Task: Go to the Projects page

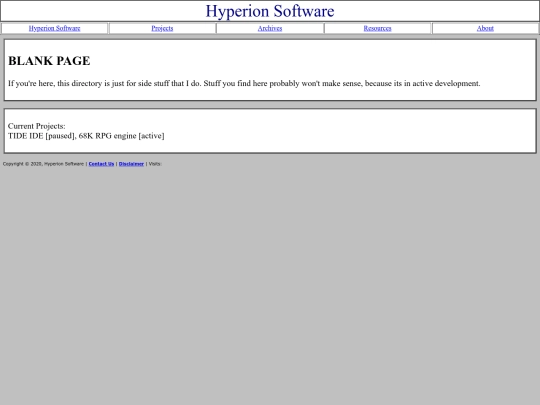Action: (x=162, y=28)
